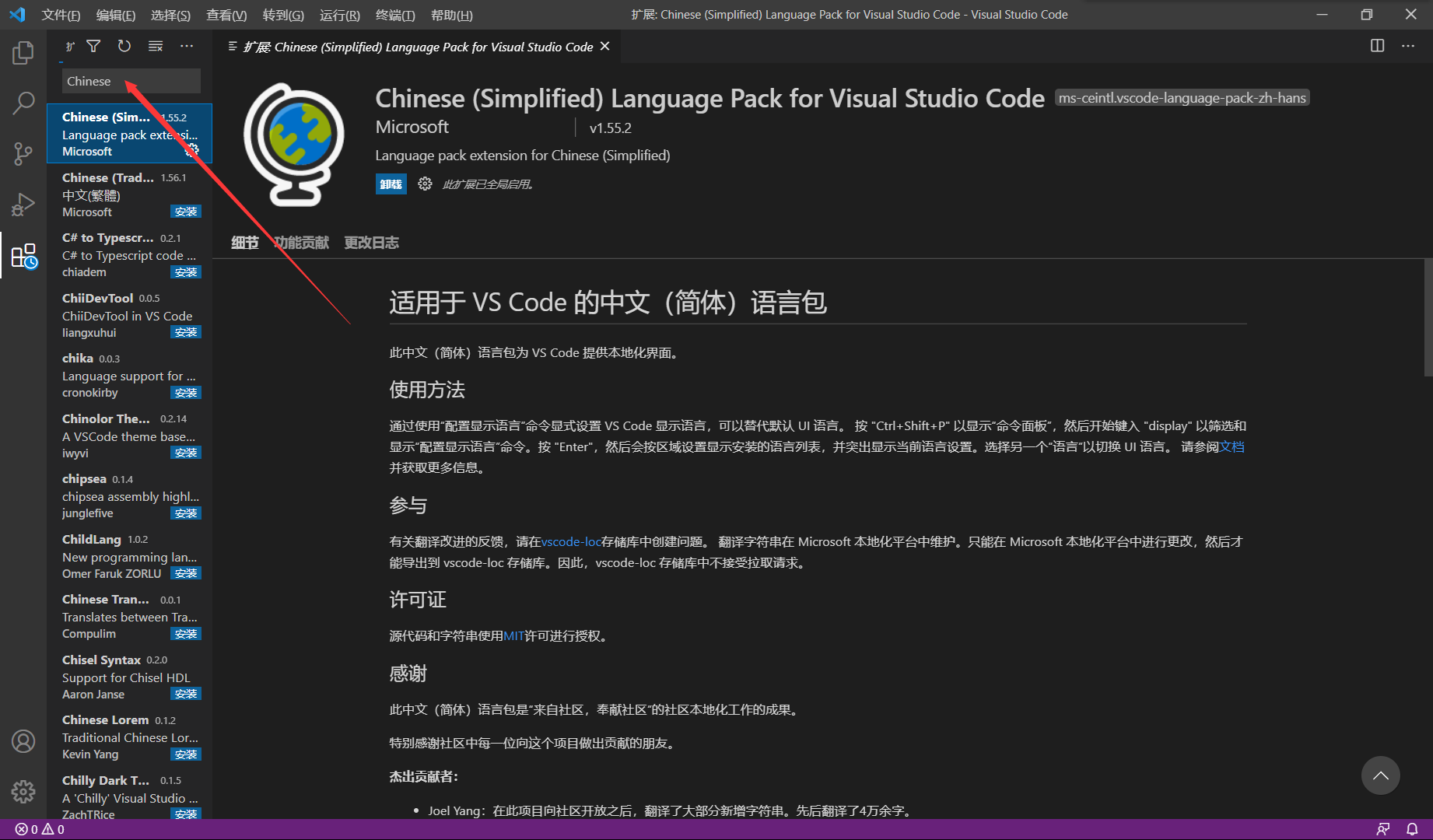
Task: Install Chinese (Traditional) language pack
Action: tap(186, 212)
